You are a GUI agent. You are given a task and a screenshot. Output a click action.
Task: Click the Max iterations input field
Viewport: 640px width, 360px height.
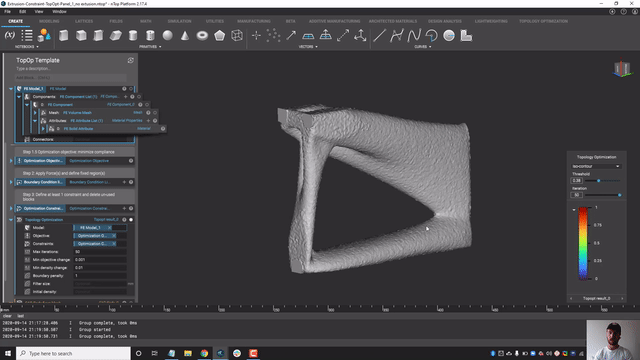(x=100, y=251)
